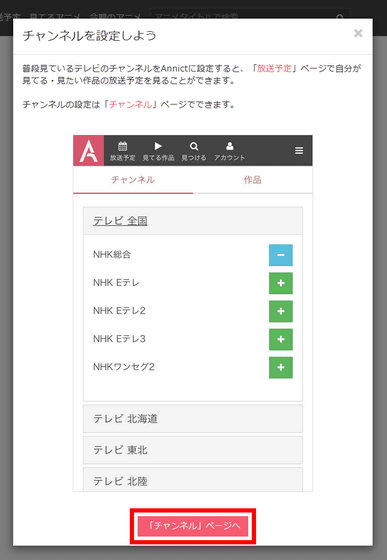The height and width of the screenshot is (560, 387).
Task: Add NHK Eテレ2 with the plus button
Action: coord(281,311)
